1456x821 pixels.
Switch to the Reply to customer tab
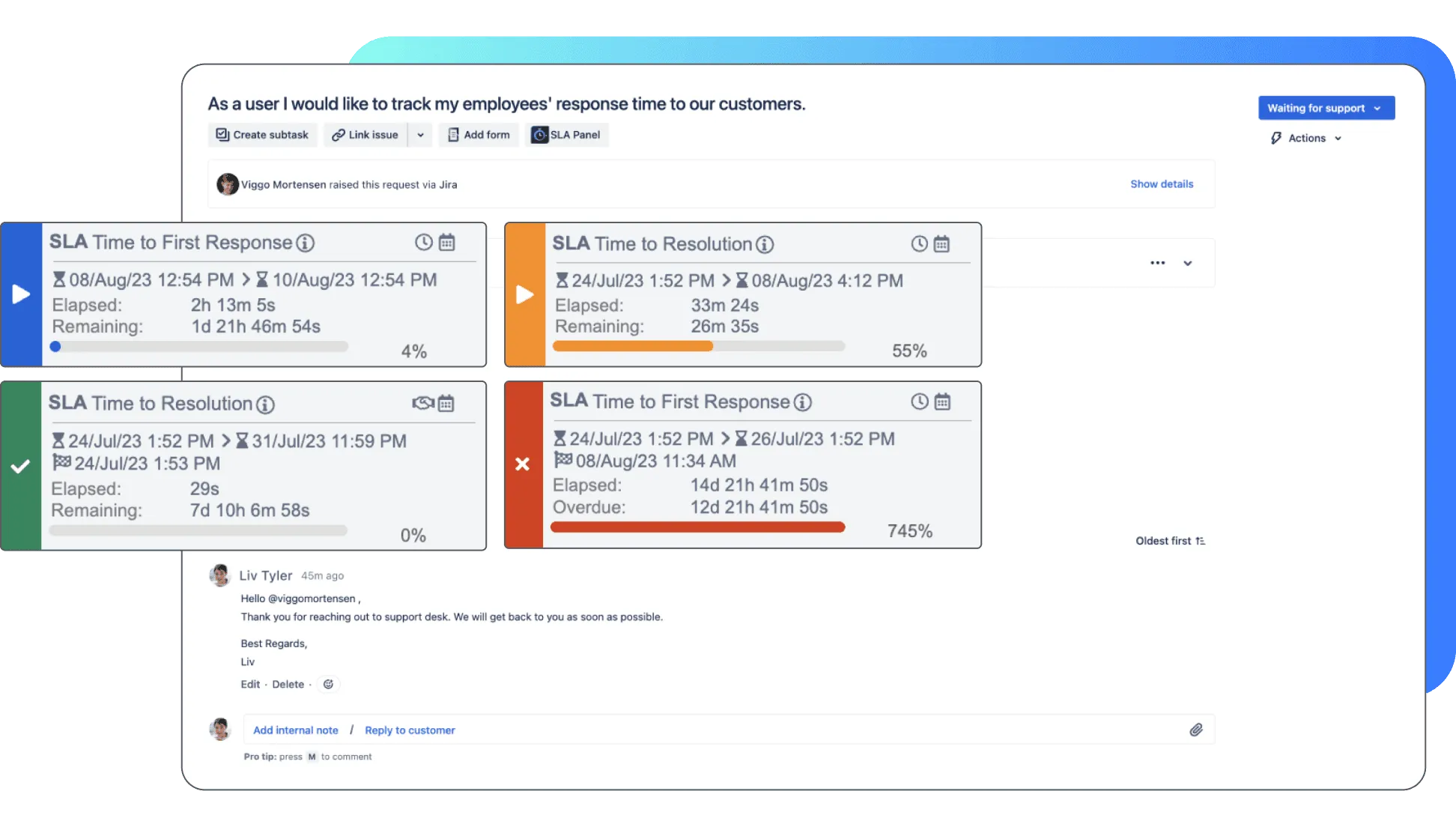410,730
